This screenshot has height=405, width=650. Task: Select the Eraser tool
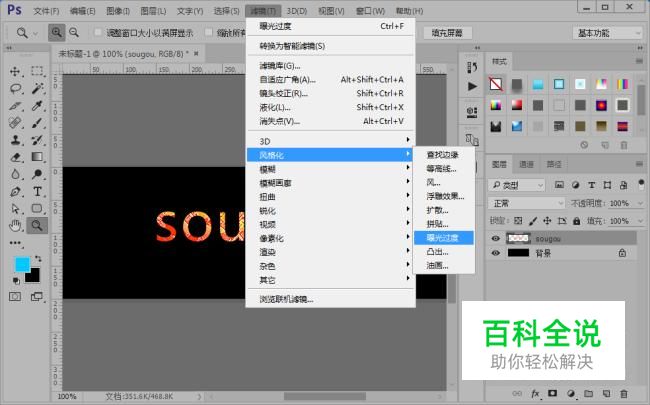(15, 157)
